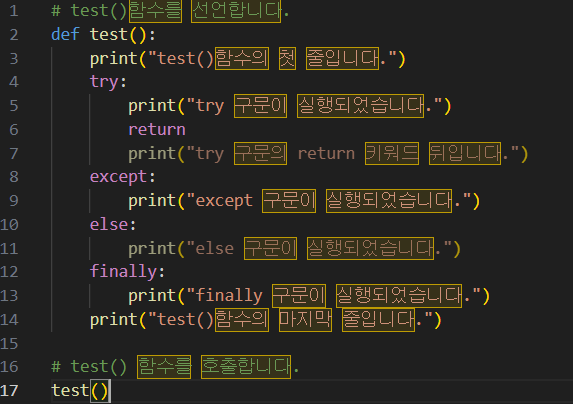The width and height of the screenshot is (573, 404).
Task: Click the 'test' call on line 17
Action: tap(71, 390)
